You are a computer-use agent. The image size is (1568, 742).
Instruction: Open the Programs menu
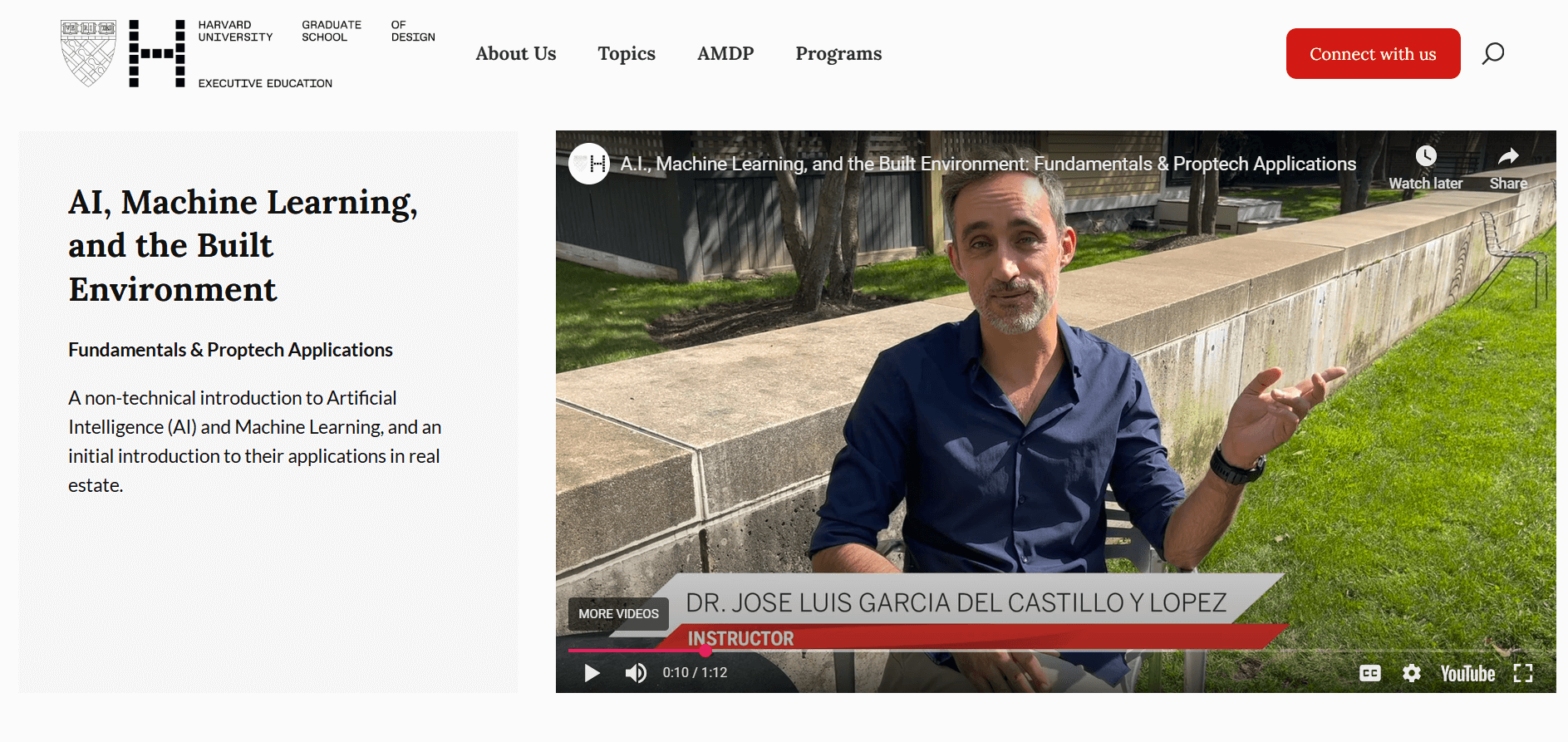point(838,54)
